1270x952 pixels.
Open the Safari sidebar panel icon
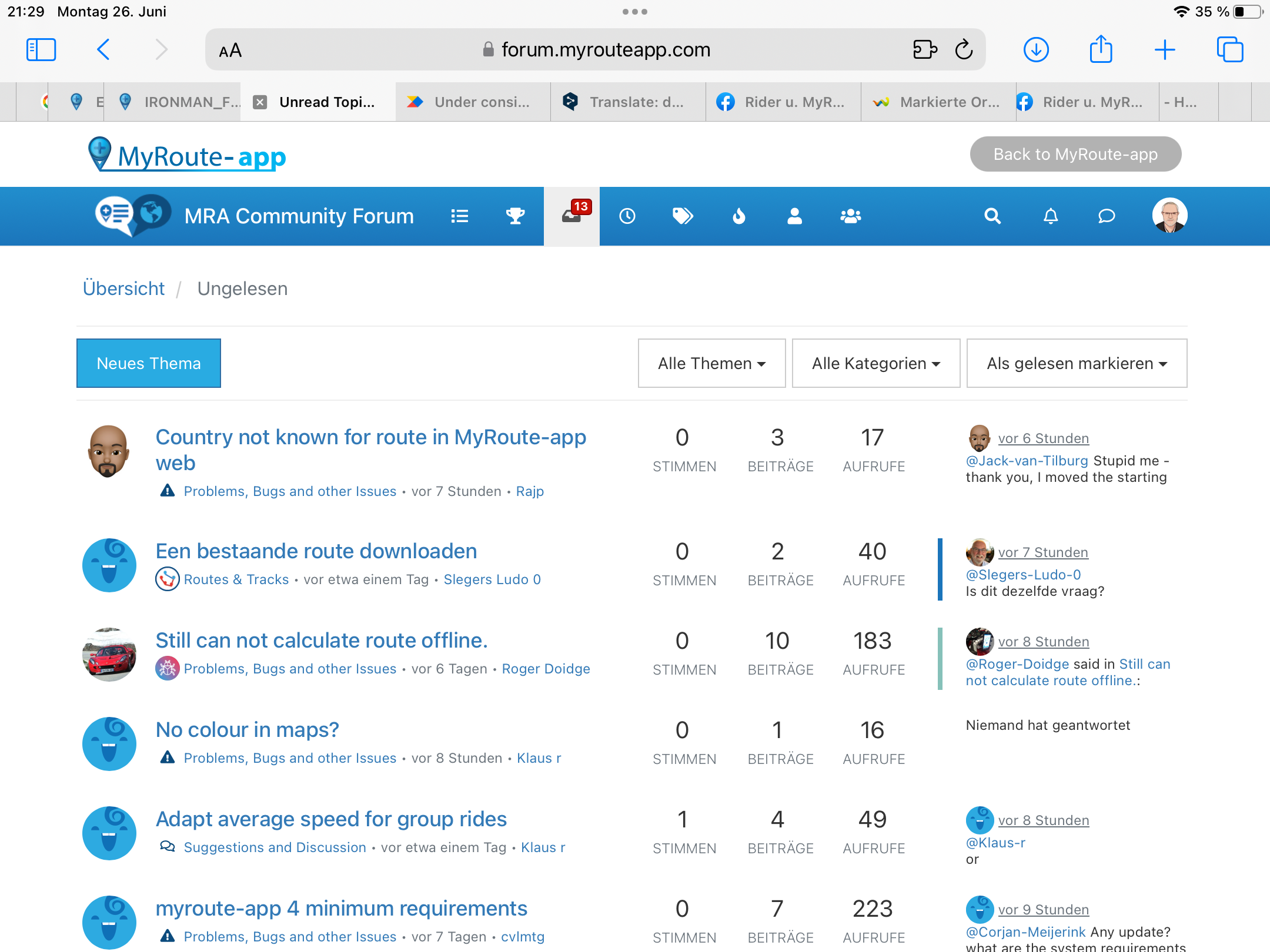[41, 50]
